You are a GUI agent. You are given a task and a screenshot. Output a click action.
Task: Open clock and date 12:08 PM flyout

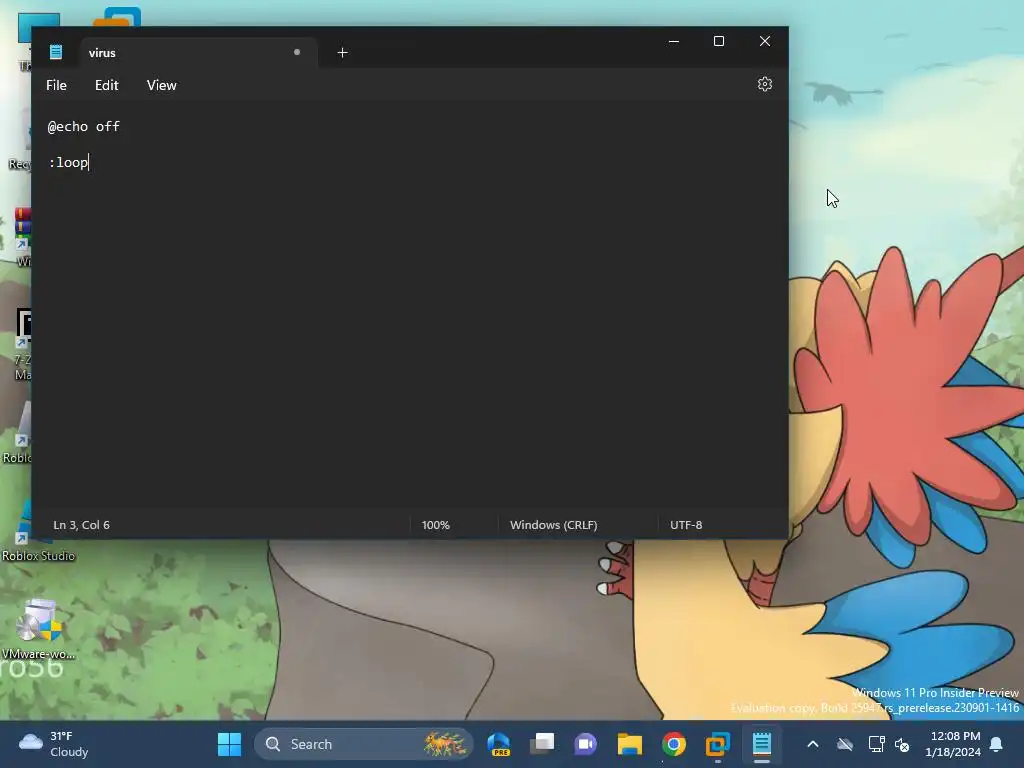[x=953, y=744]
